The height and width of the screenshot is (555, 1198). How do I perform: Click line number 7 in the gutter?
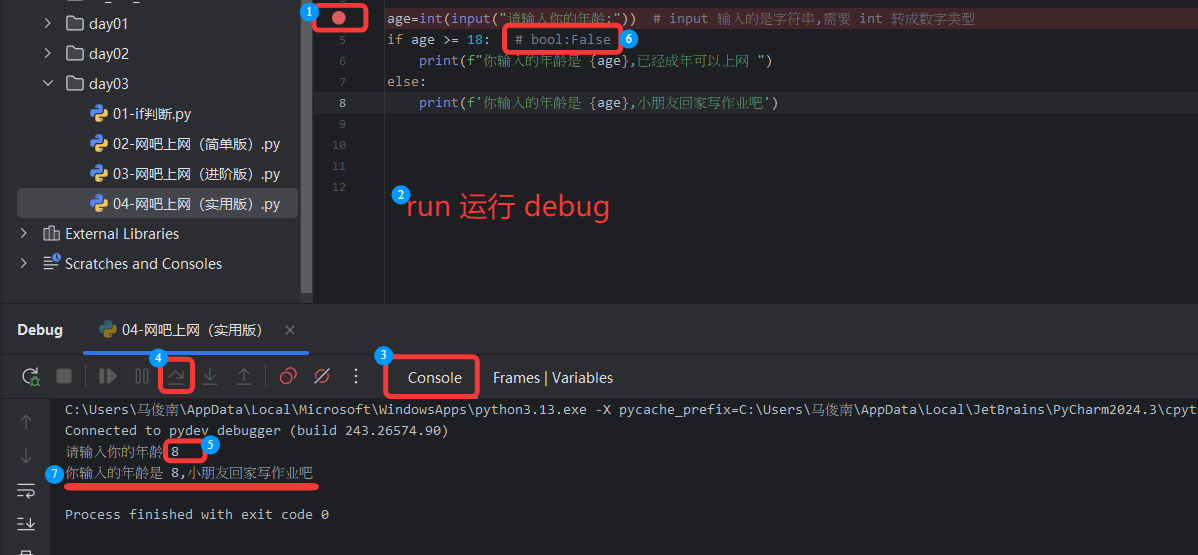(342, 82)
